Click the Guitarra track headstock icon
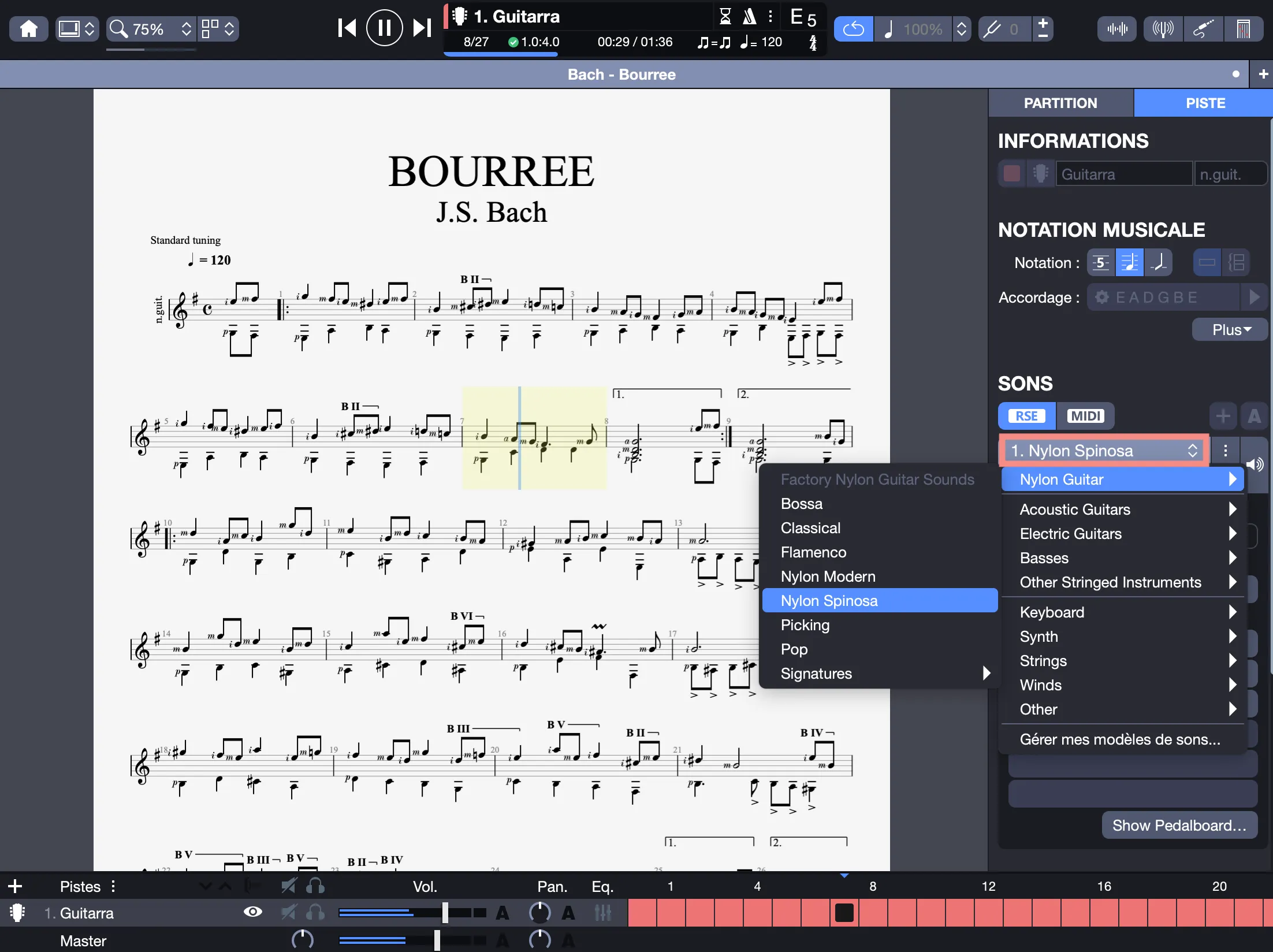 17,913
